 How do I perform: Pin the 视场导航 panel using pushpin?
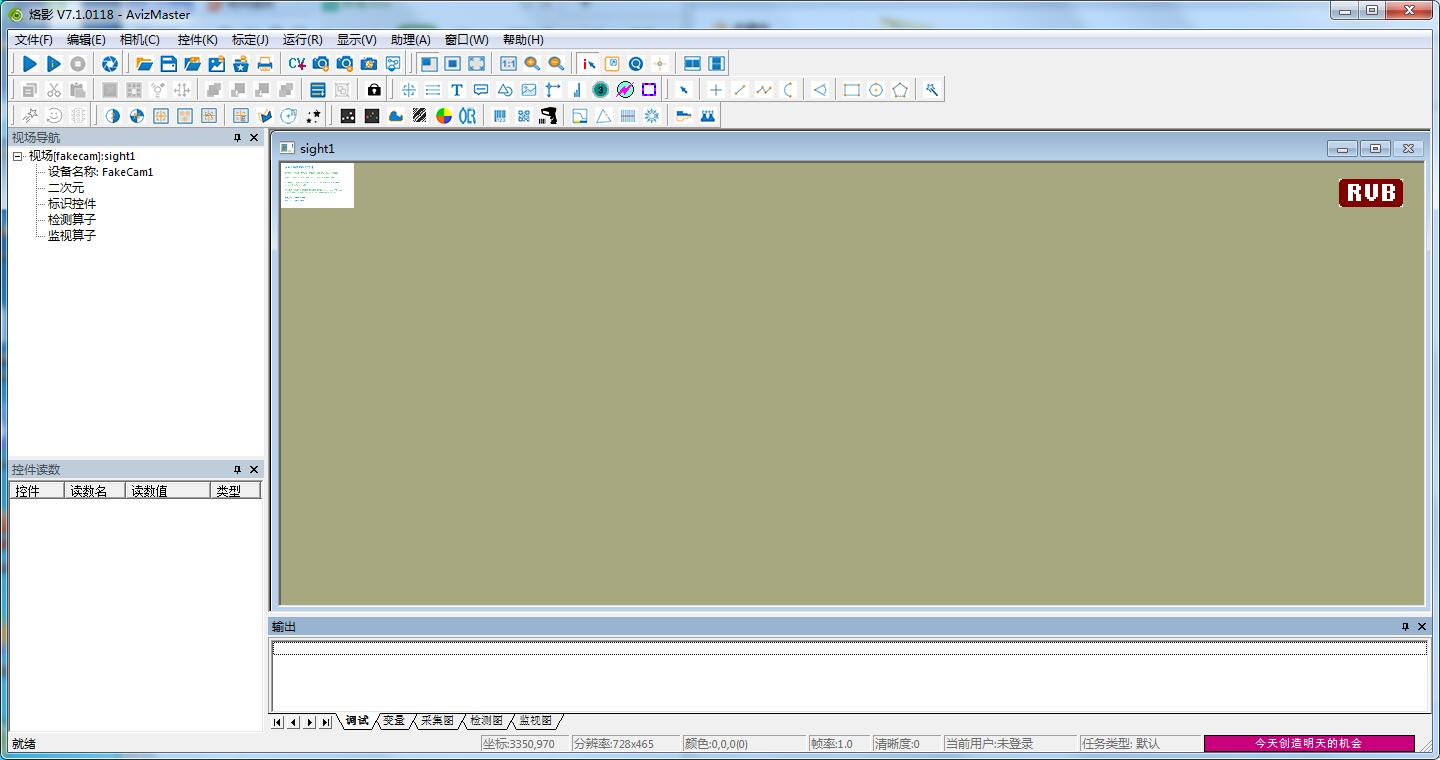237,138
